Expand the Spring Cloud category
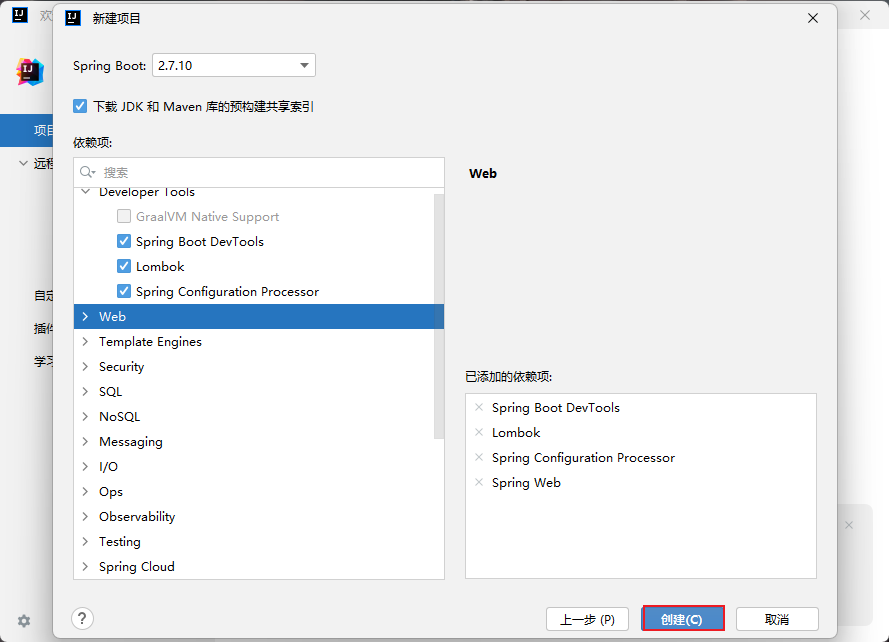The height and width of the screenshot is (642, 889). pyautogui.click(x=86, y=566)
